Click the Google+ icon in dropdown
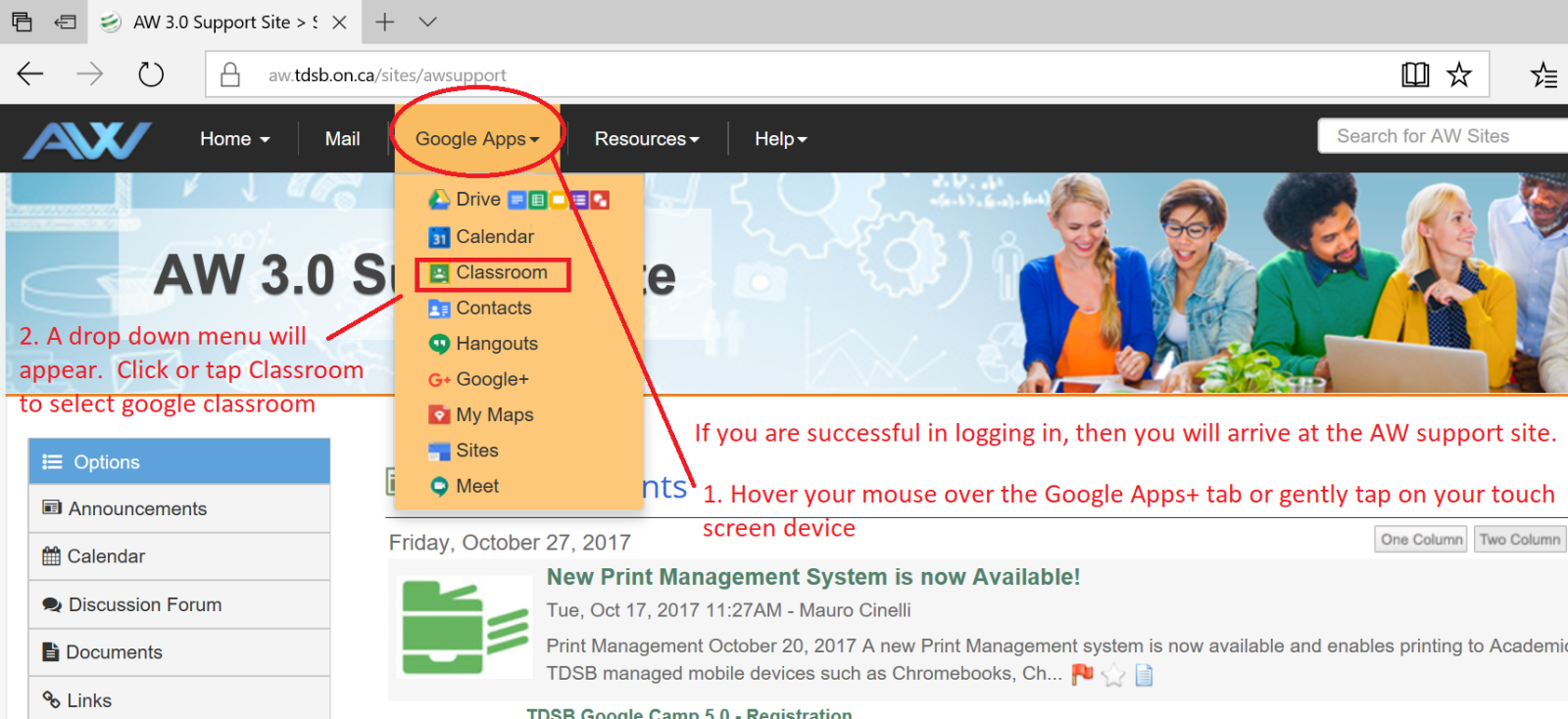The width and height of the screenshot is (1568, 719). [x=439, y=380]
